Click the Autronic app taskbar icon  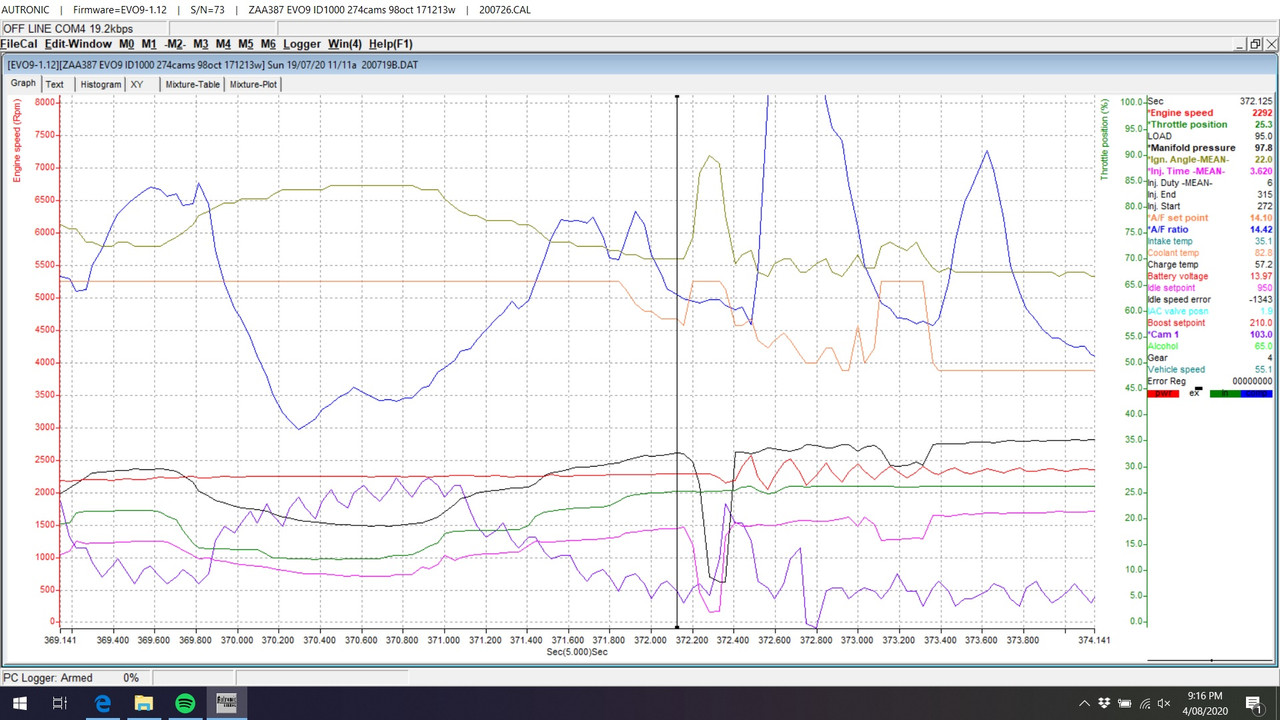(226, 703)
